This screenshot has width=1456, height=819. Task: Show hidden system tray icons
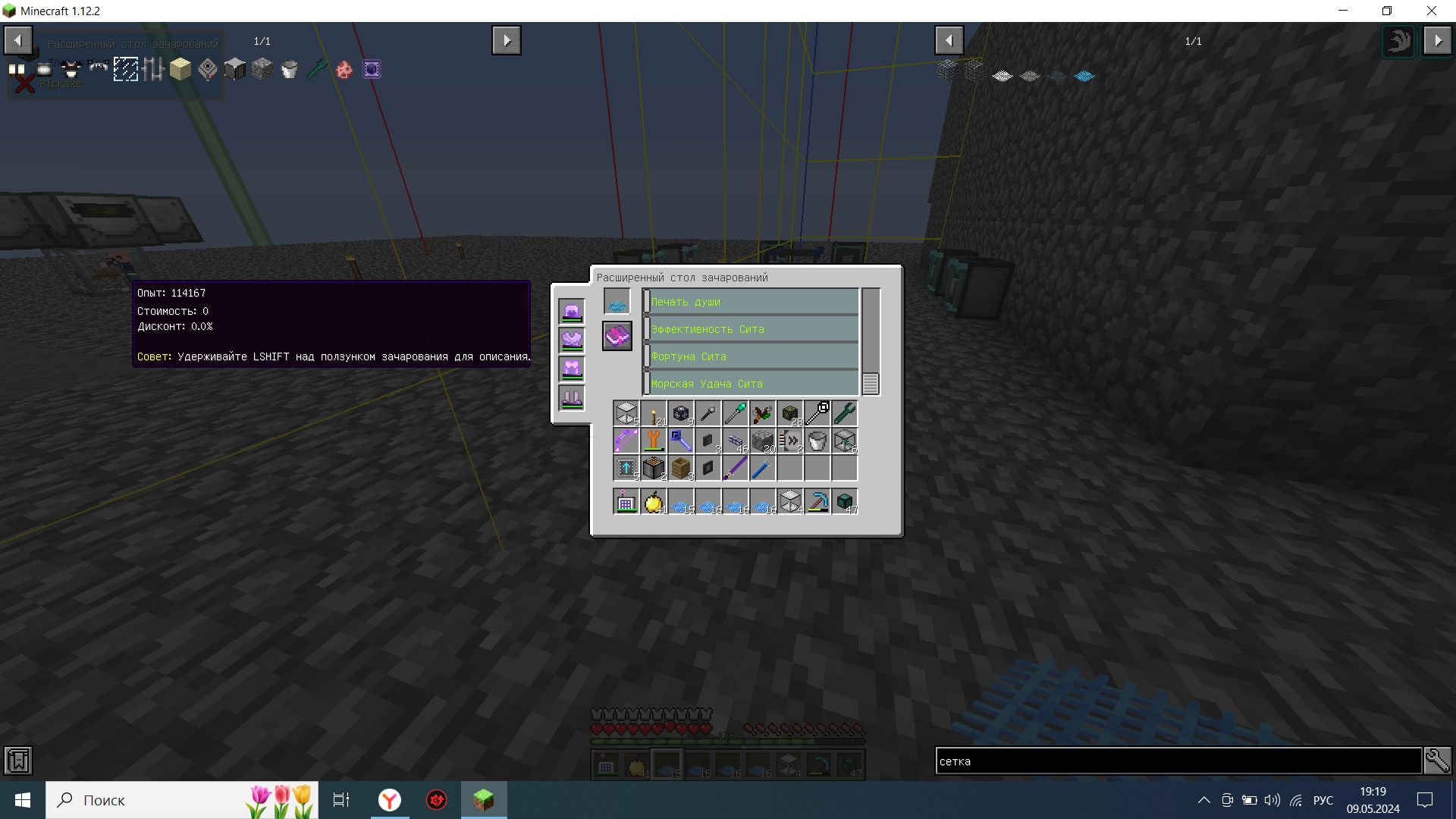tap(1204, 800)
